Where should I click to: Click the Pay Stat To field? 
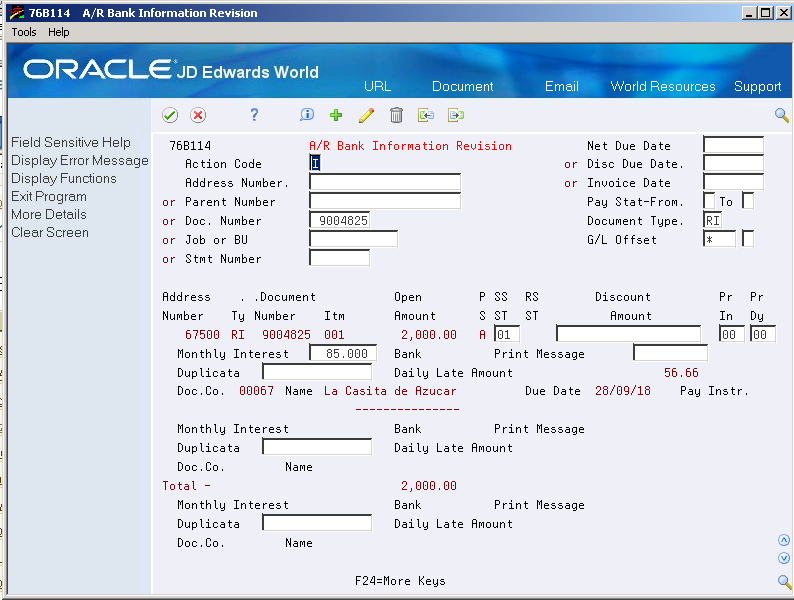point(748,201)
